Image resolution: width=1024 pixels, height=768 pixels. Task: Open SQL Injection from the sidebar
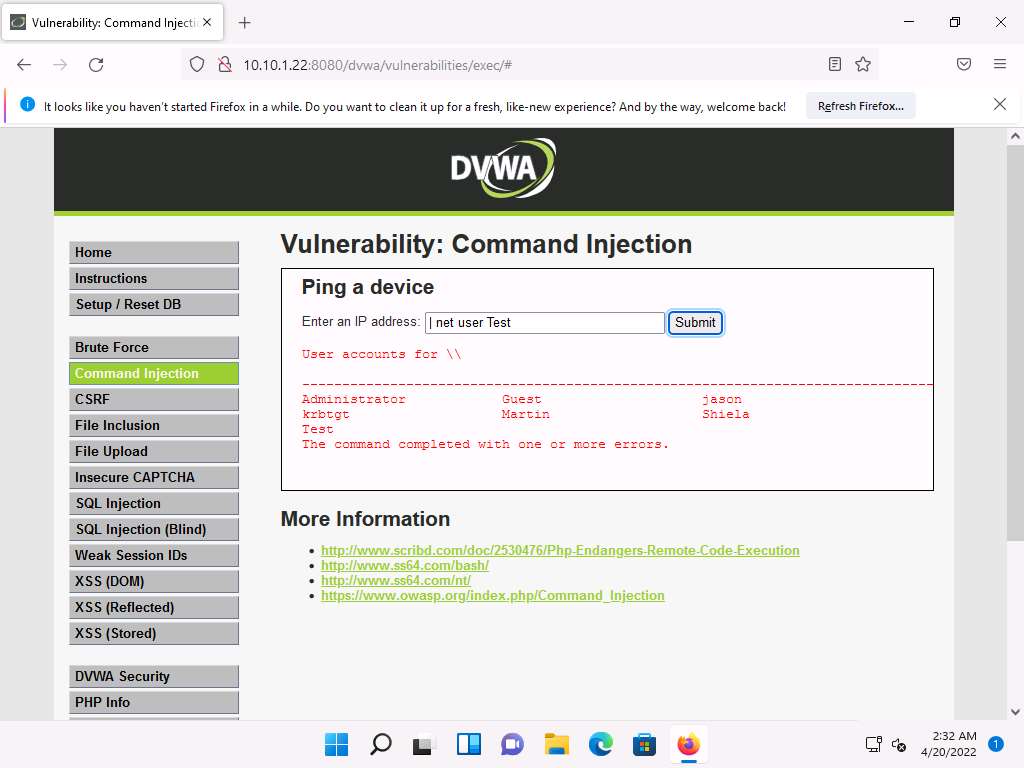[154, 503]
